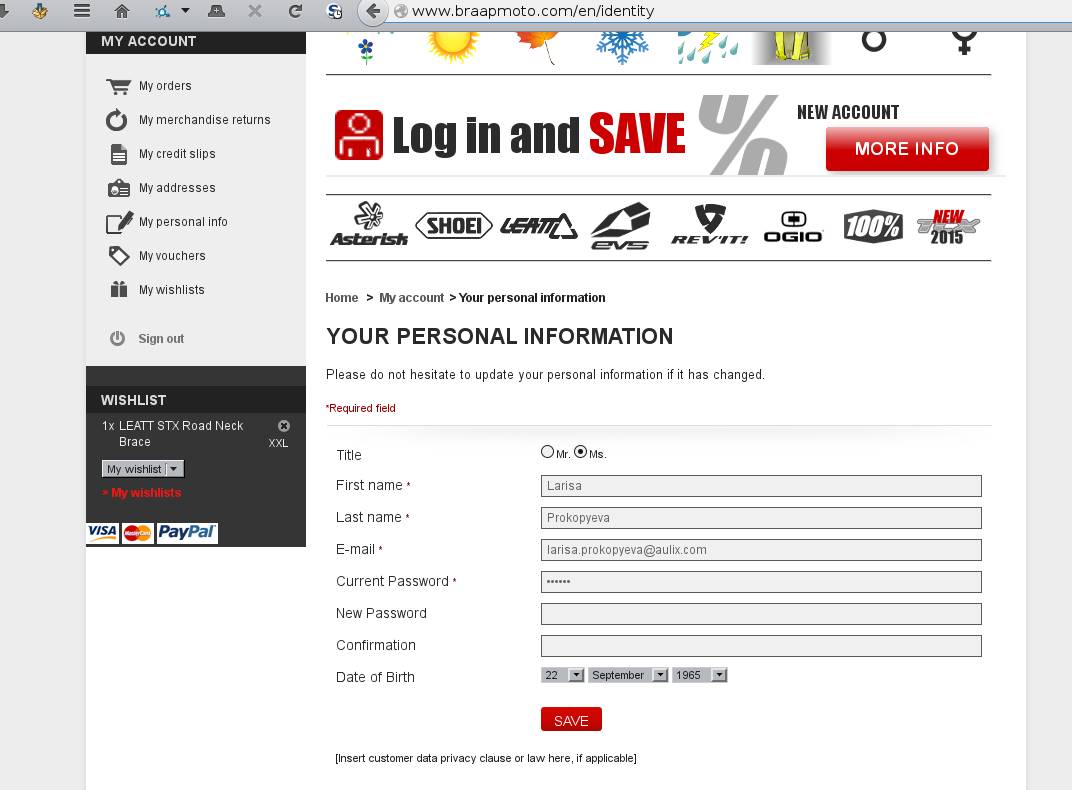This screenshot has height=790, width=1072.
Task: Click the browser back arrow button
Action: click(x=373, y=11)
